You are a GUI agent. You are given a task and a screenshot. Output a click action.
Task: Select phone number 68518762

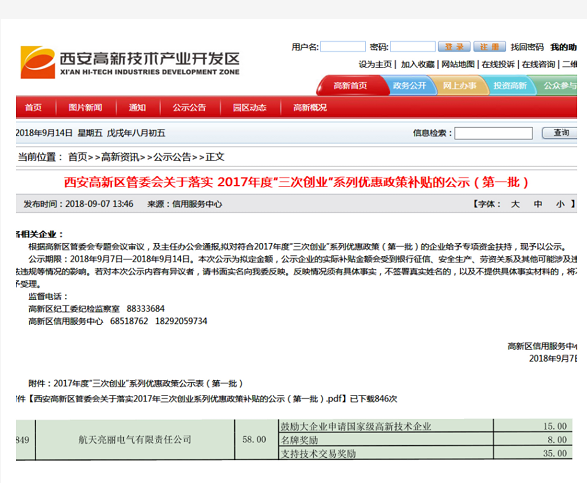(x=129, y=321)
